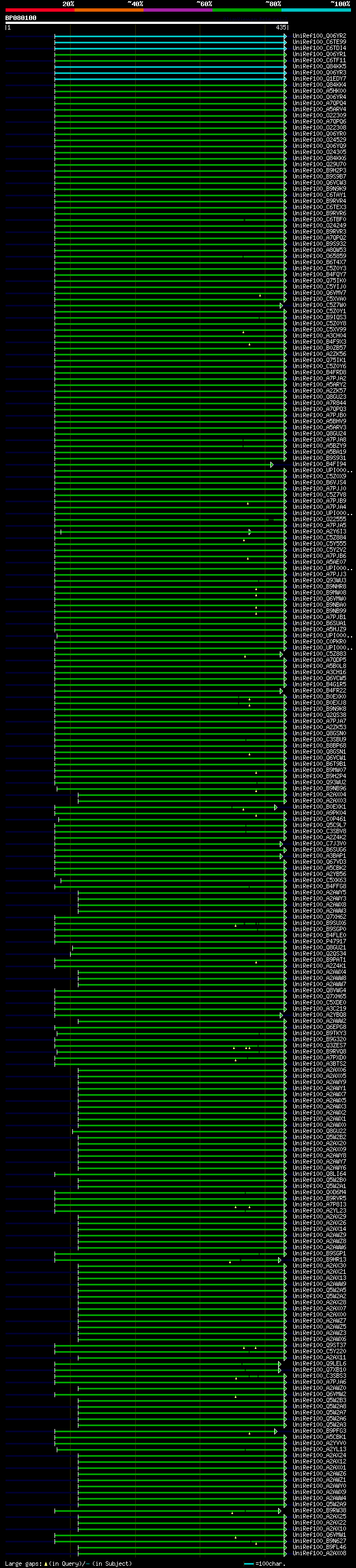Image resolution: width=356 pixels, height=1568 pixels.
Task: Open hit UniRef100_Q06YR2
Action: point(319,36)
